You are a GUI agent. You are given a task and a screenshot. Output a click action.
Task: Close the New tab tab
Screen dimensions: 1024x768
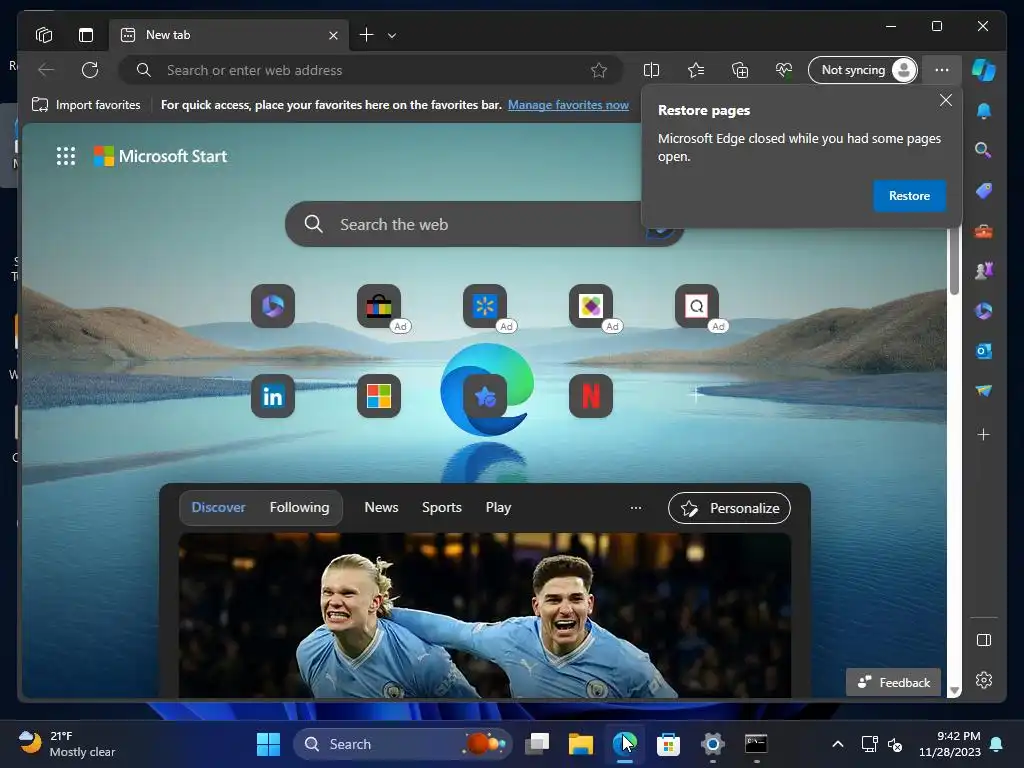(x=333, y=35)
